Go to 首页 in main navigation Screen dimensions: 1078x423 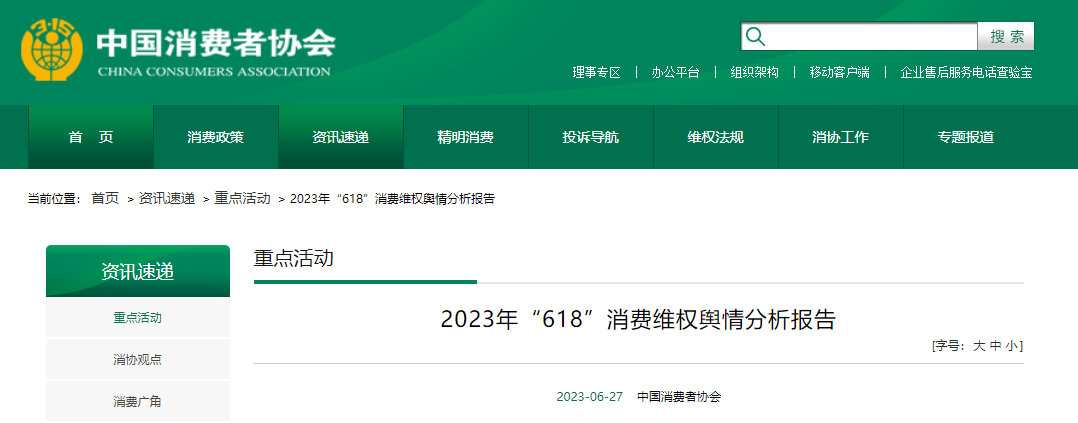[91, 137]
